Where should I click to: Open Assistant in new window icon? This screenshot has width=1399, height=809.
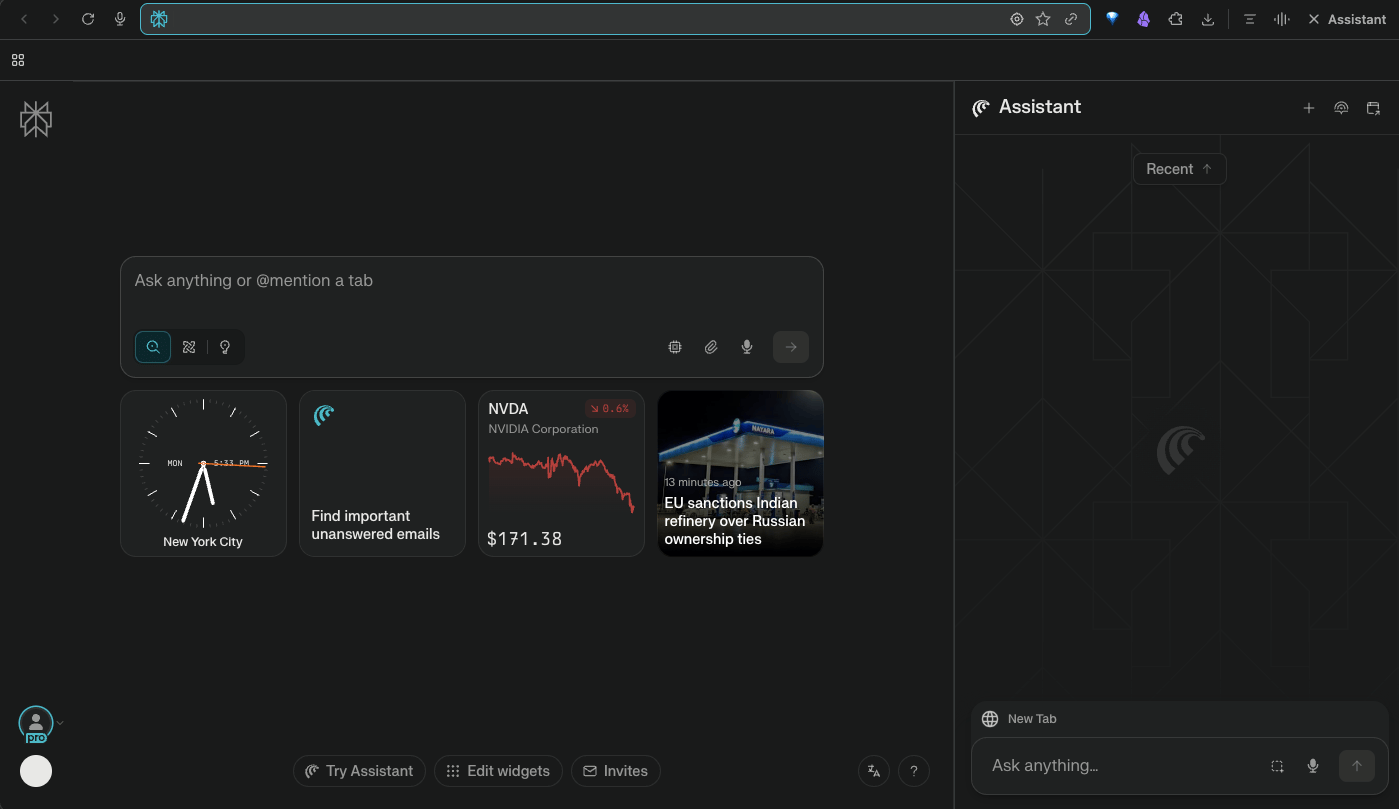coord(1373,108)
